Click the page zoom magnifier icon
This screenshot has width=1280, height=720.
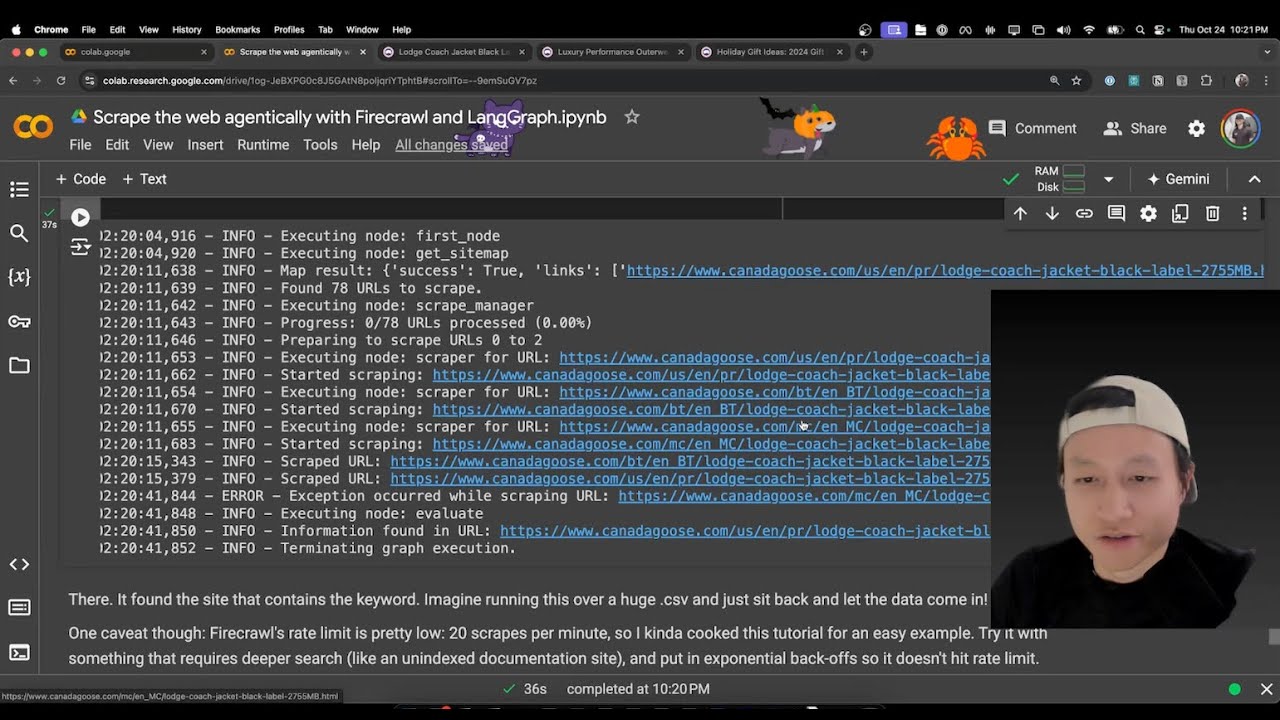(x=1054, y=80)
